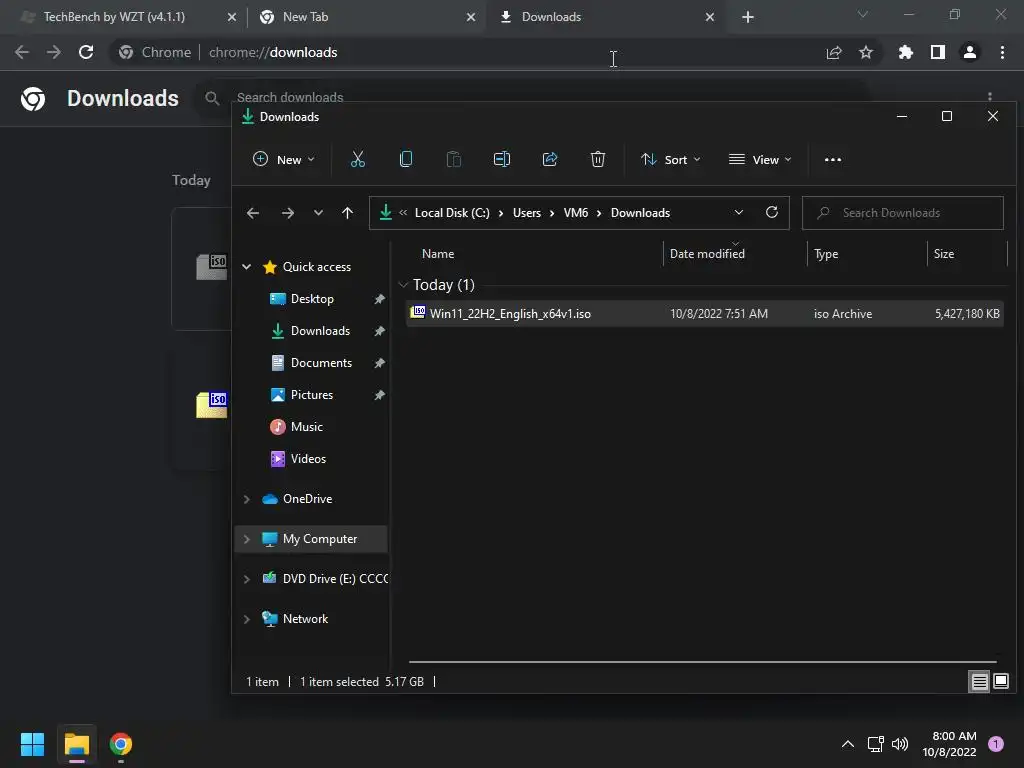
Task: Click VM6 in the breadcrumb path
Action: pos(575,213)
